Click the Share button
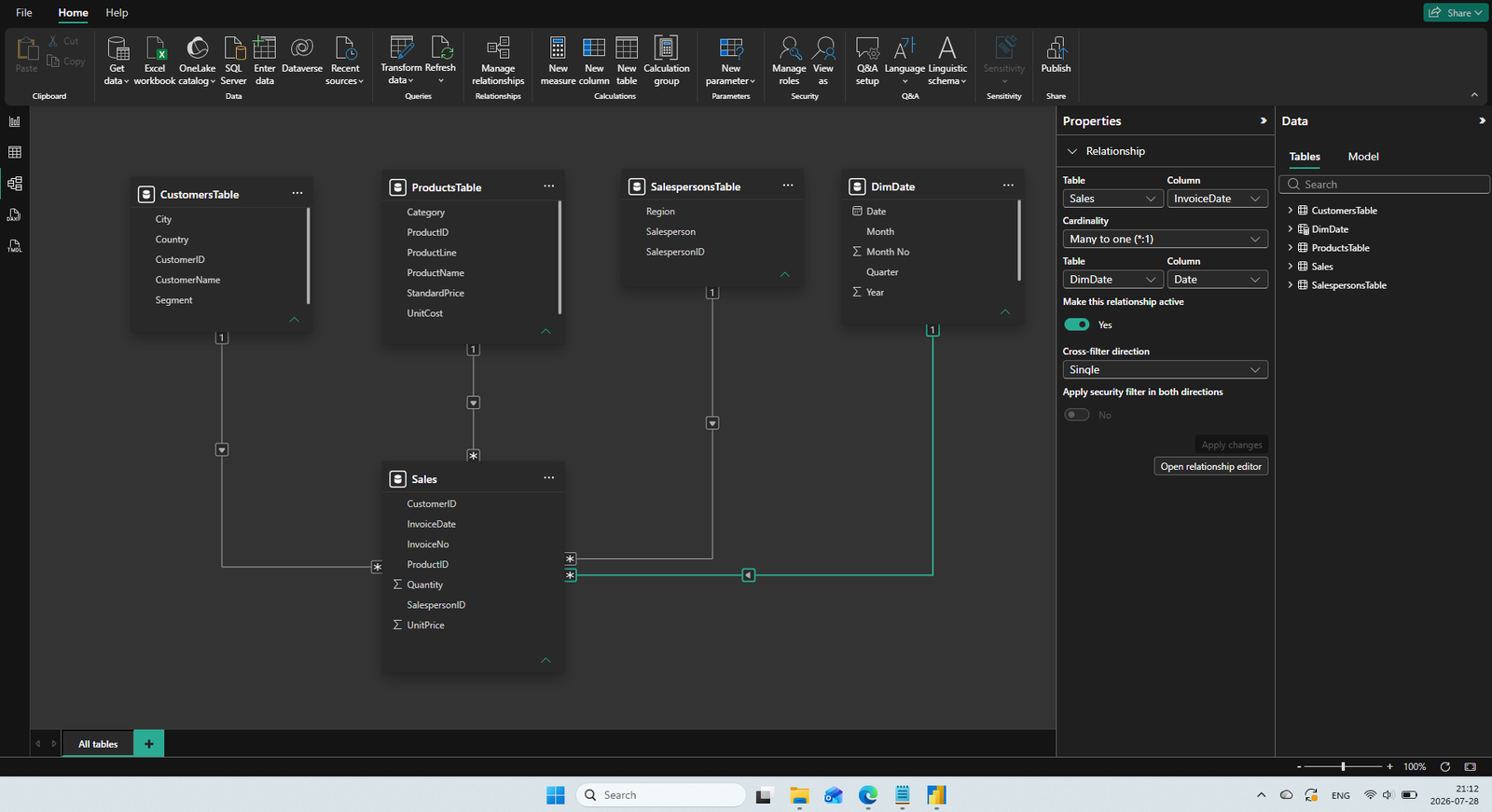The image size is (1492, 812). coord(1455,13)
